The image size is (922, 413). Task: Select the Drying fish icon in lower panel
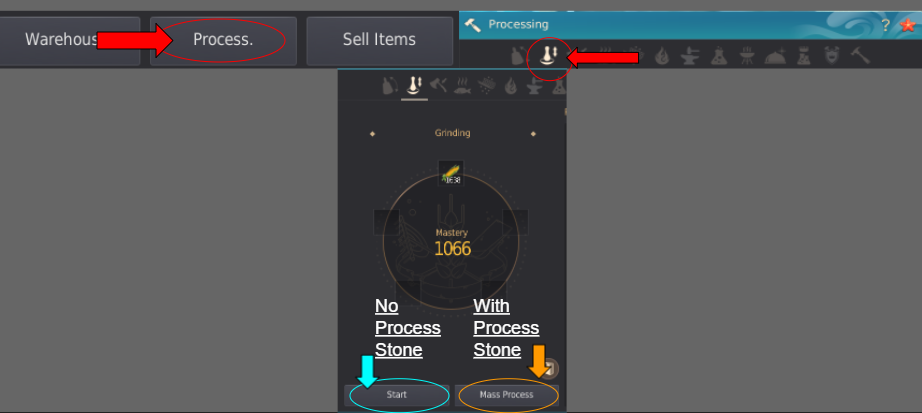[x=462, y=86]
